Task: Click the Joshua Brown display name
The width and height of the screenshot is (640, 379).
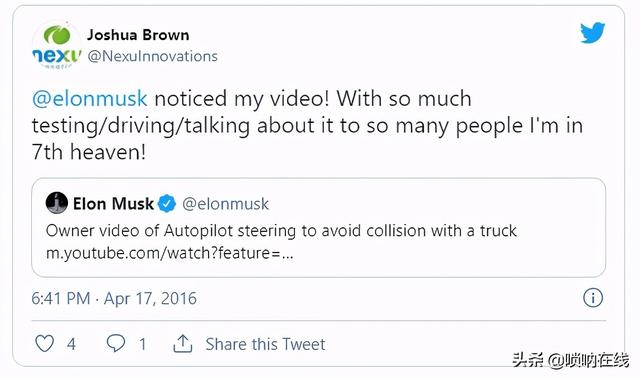Action: click(138, 35)
